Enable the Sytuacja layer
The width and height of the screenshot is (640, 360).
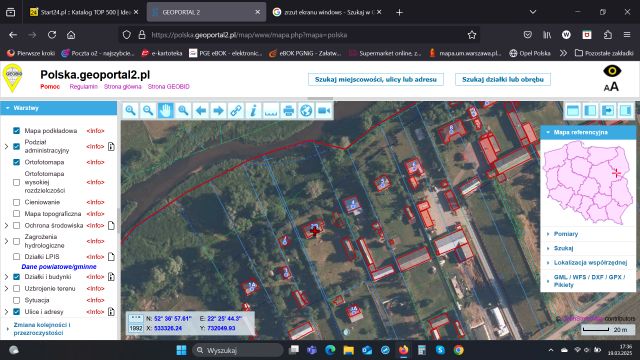pos(16,300)
